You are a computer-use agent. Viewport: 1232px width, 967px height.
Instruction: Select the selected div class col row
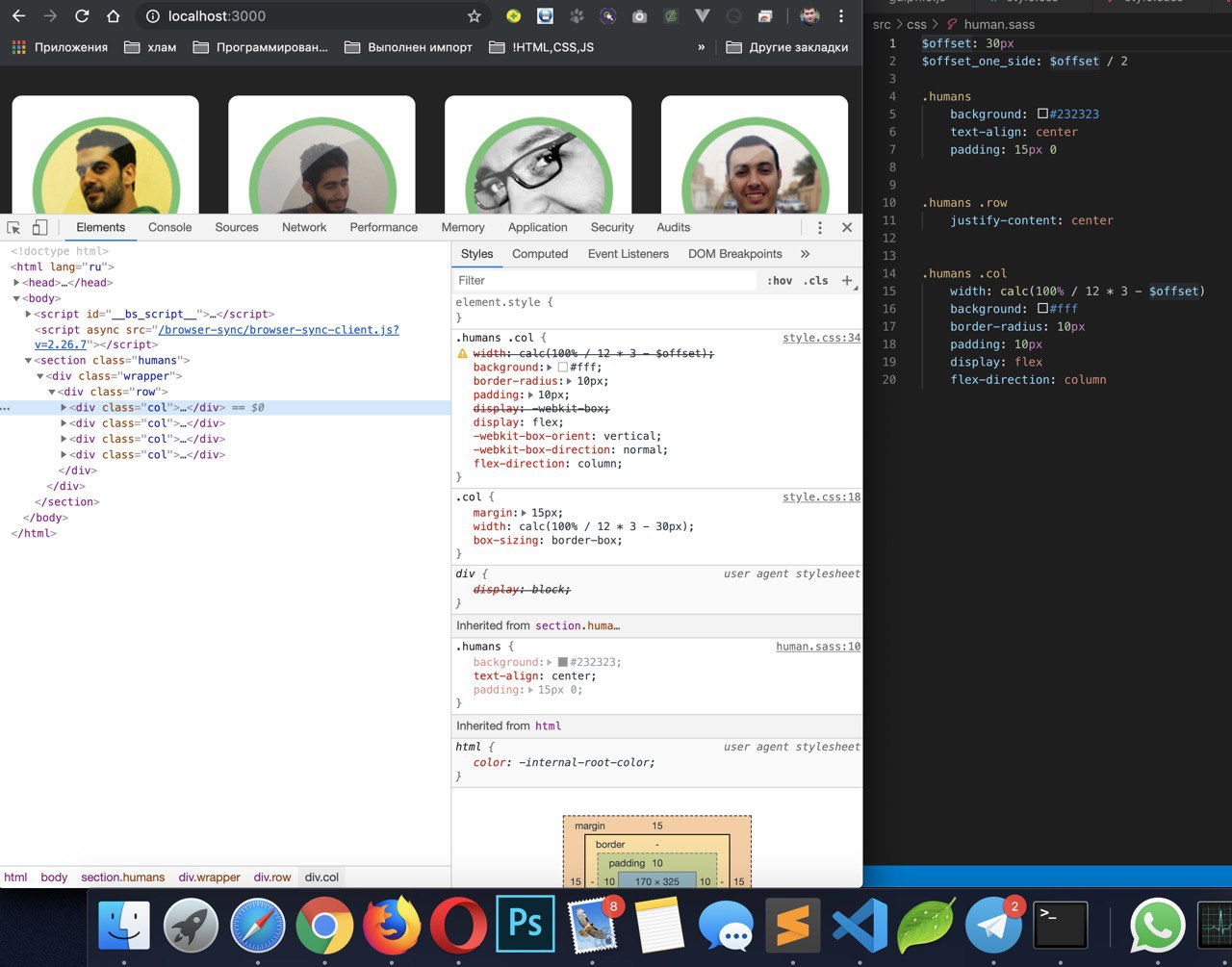[225, 408]
